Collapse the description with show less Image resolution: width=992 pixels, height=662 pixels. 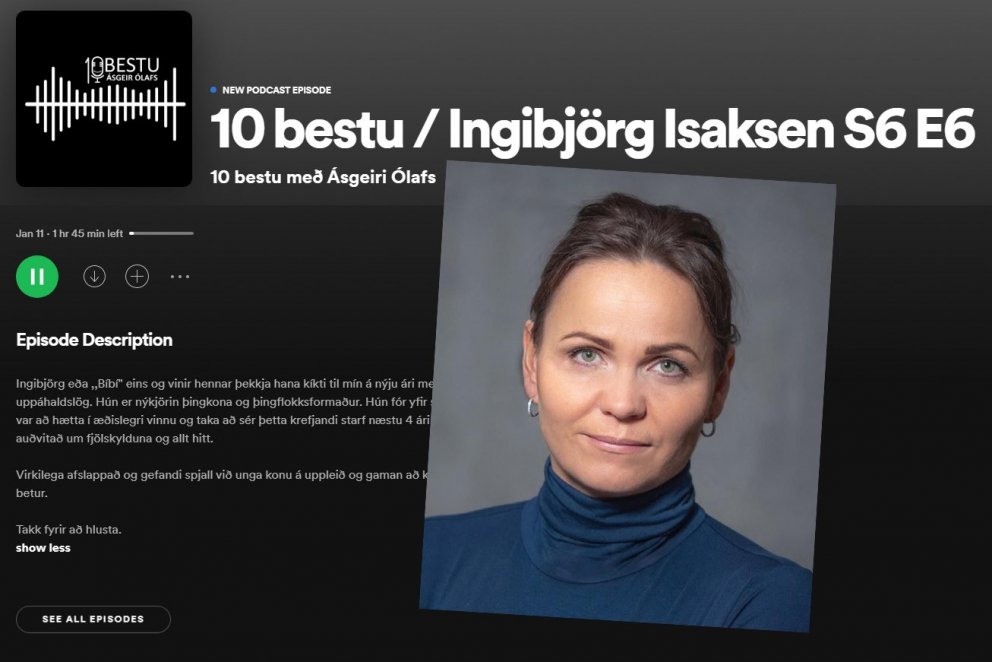43,548
